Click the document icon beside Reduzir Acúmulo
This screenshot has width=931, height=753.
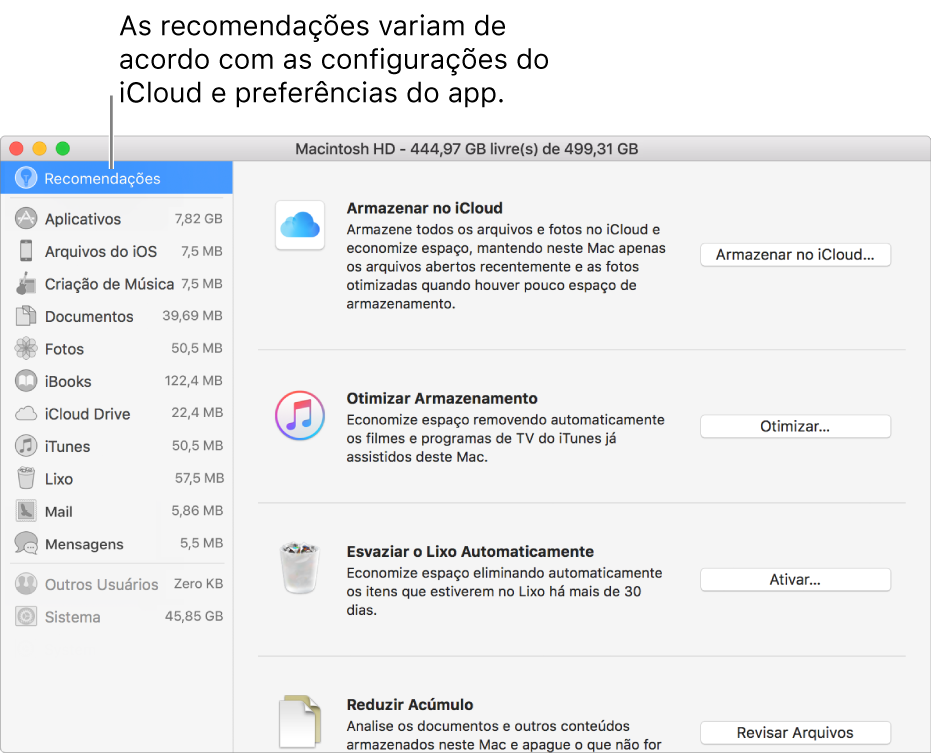[x=300, y=721]
